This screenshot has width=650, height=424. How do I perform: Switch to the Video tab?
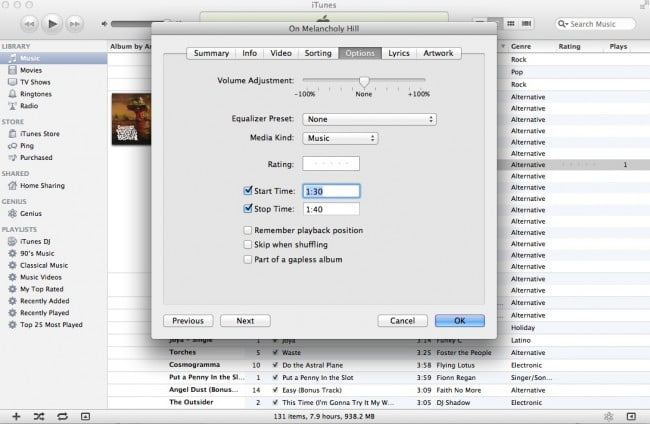tap(281, 53)
